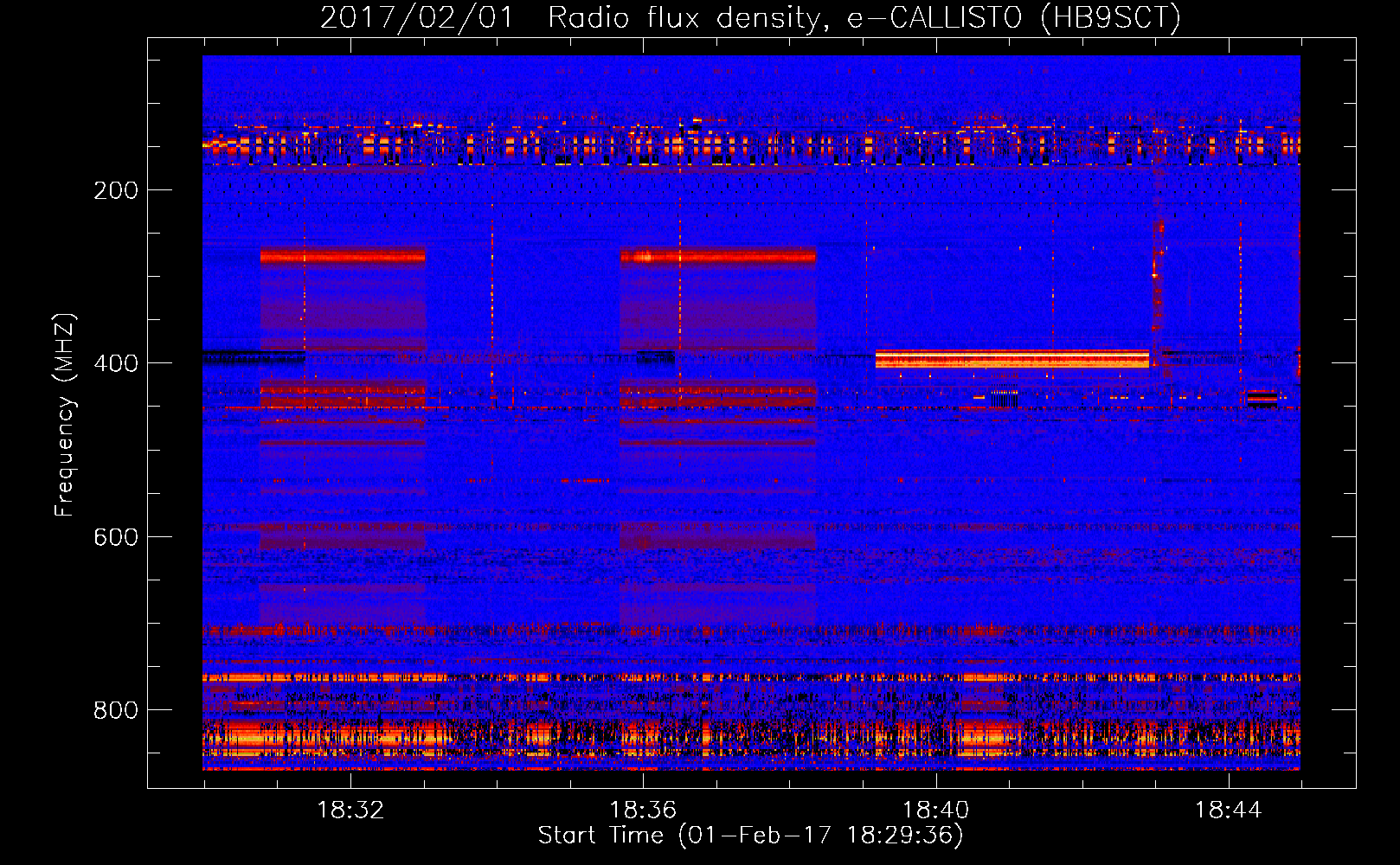
Task: Click the 'Frequency (MHZ)' axis title
Action: pos(66,414)
